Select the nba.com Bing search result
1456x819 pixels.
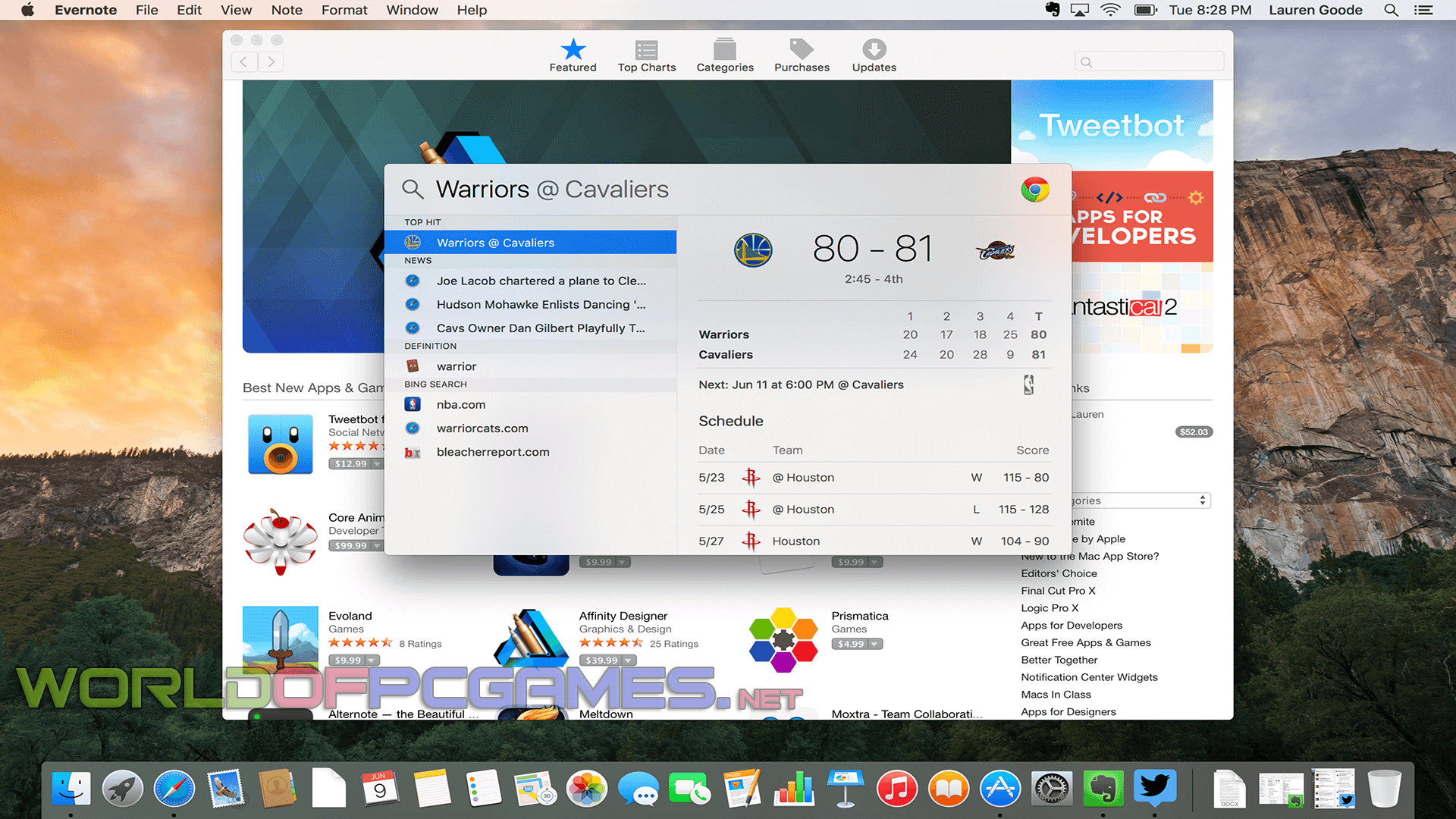point(461,405)
